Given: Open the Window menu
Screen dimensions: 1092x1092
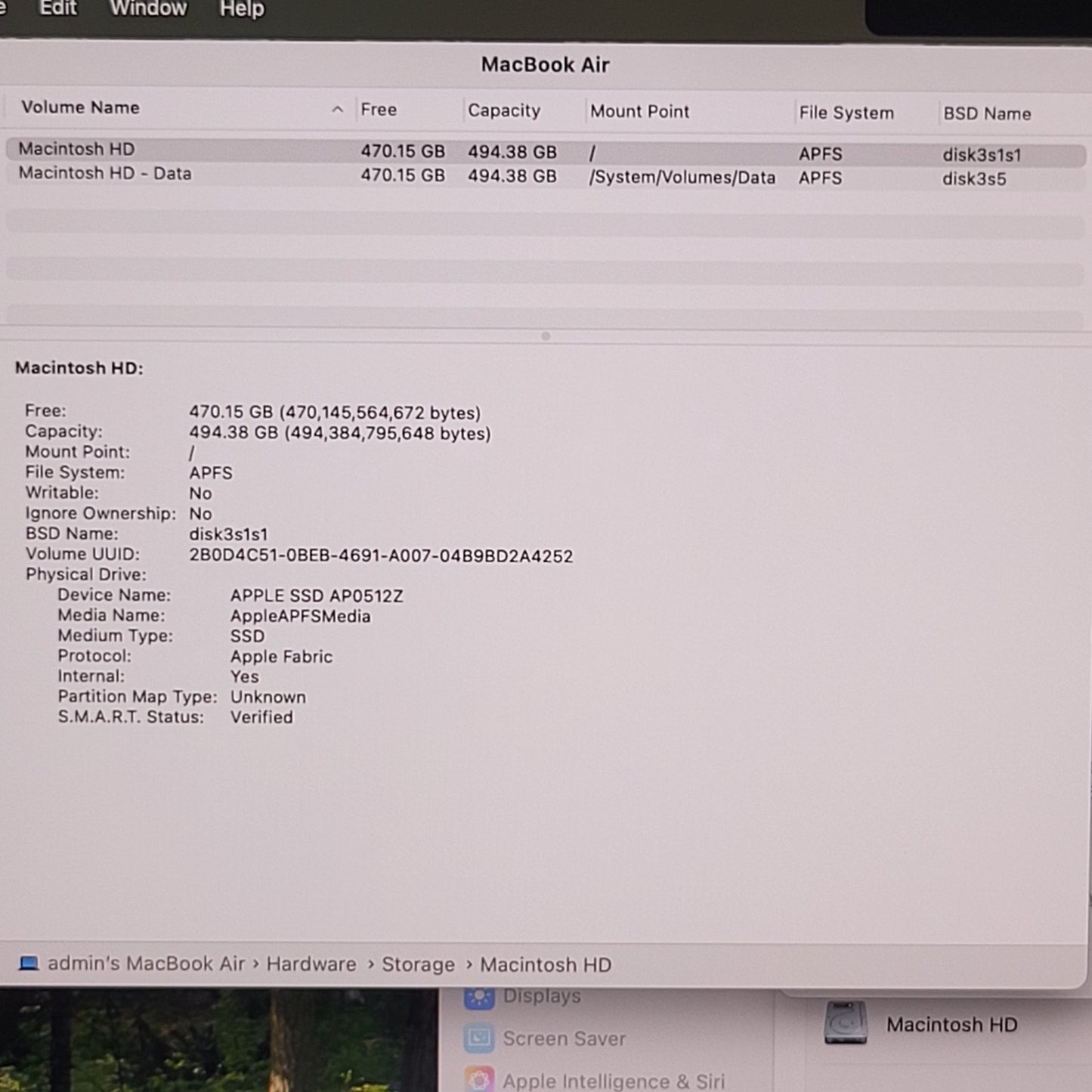Looking at the screenshot, I should pyautogui.click(x=148, y=9).
